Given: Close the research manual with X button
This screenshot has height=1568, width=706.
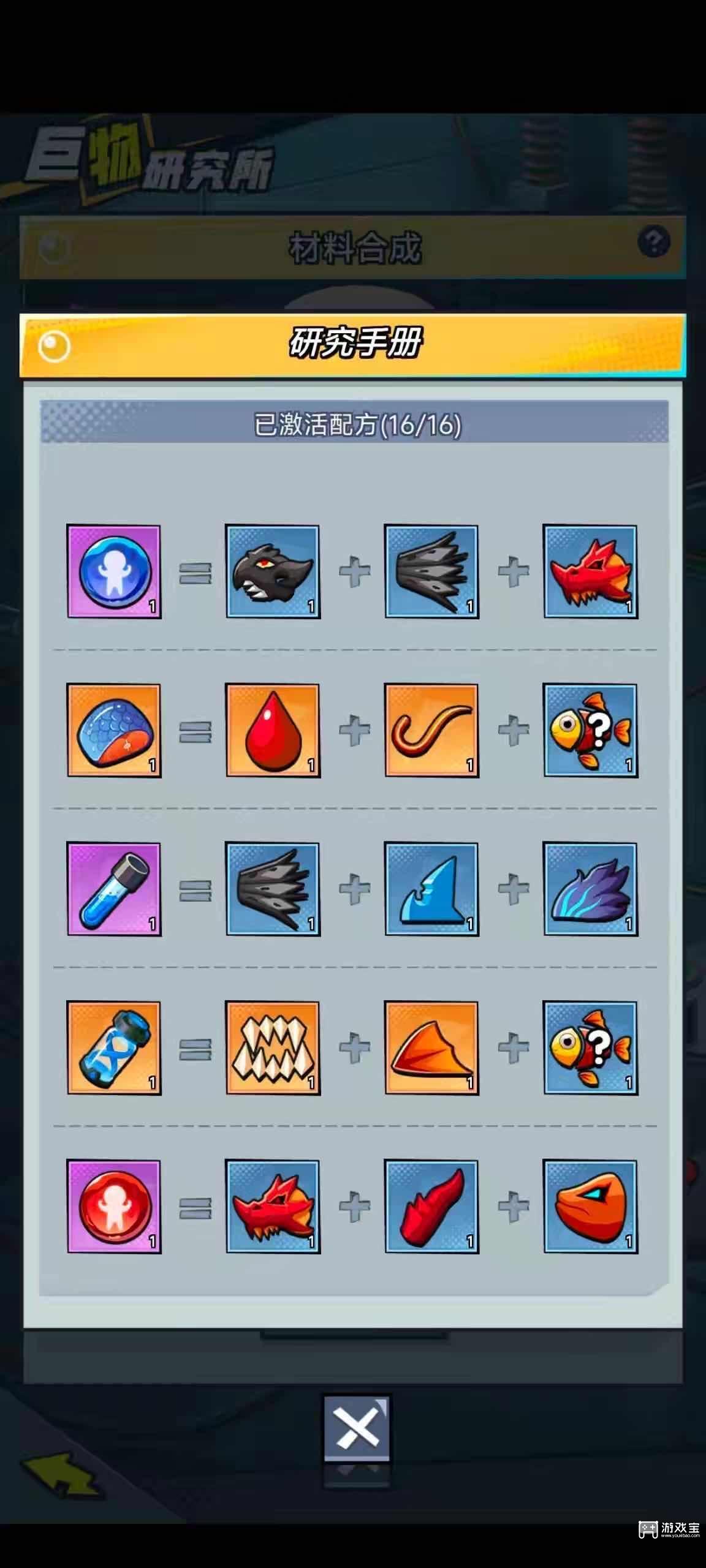Looking at the screenshot, I should point(357,1428).
